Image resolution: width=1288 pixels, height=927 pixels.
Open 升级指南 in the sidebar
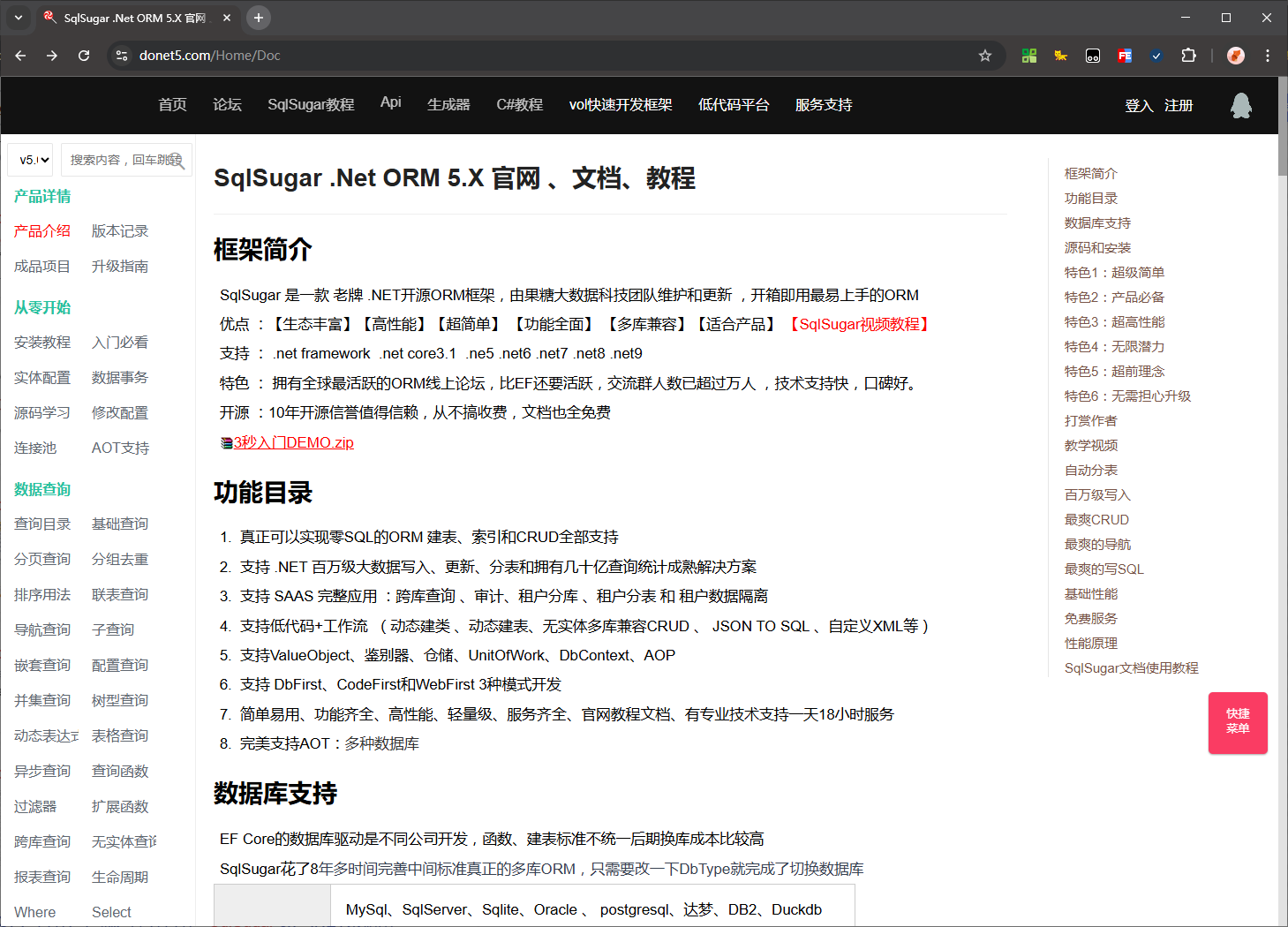pyautogui.click(x=120, y=267)
